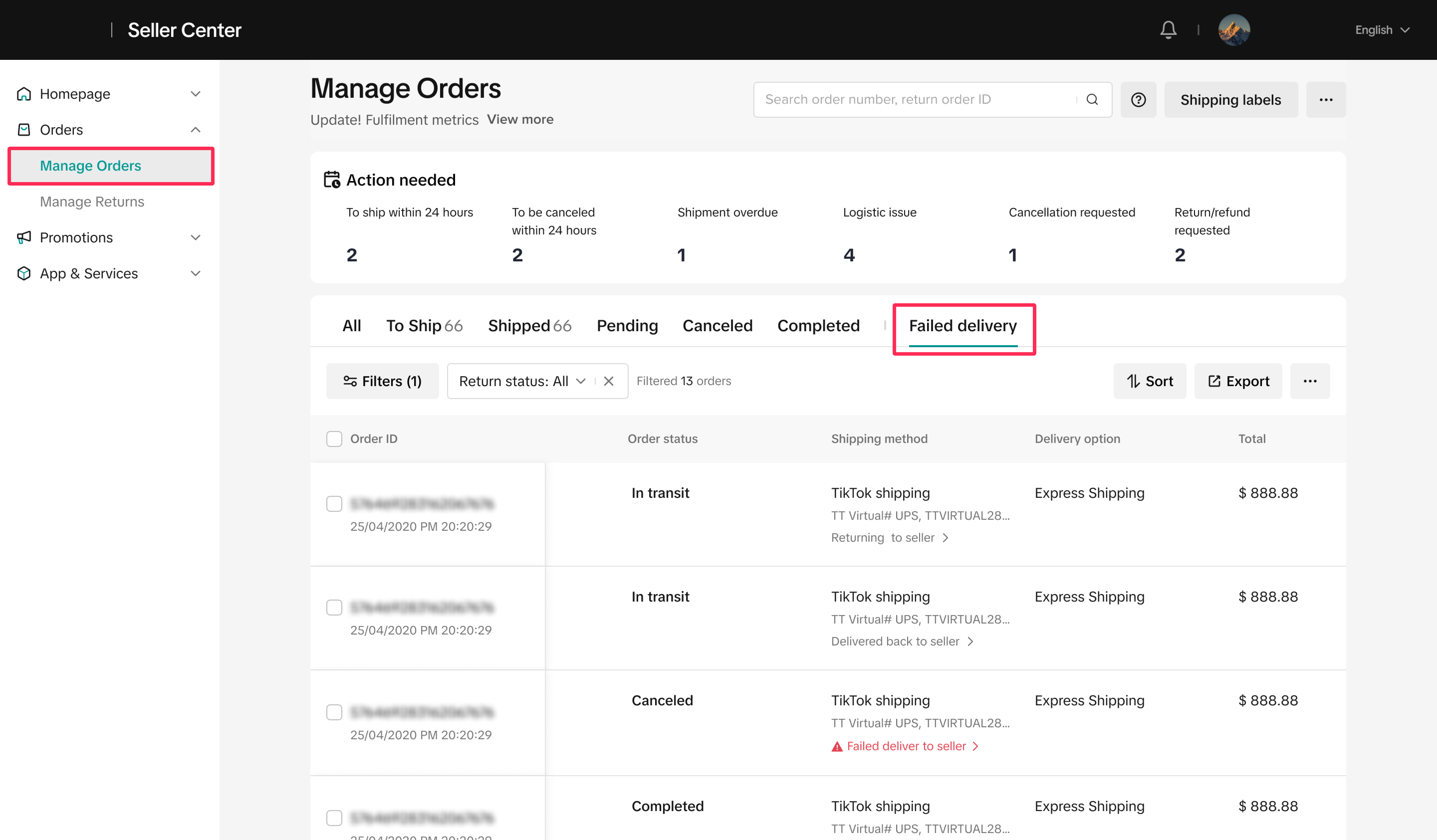1437x840 pixels.
Task: Tick the Canceled order row checkbox
Action: click(334, 712)
